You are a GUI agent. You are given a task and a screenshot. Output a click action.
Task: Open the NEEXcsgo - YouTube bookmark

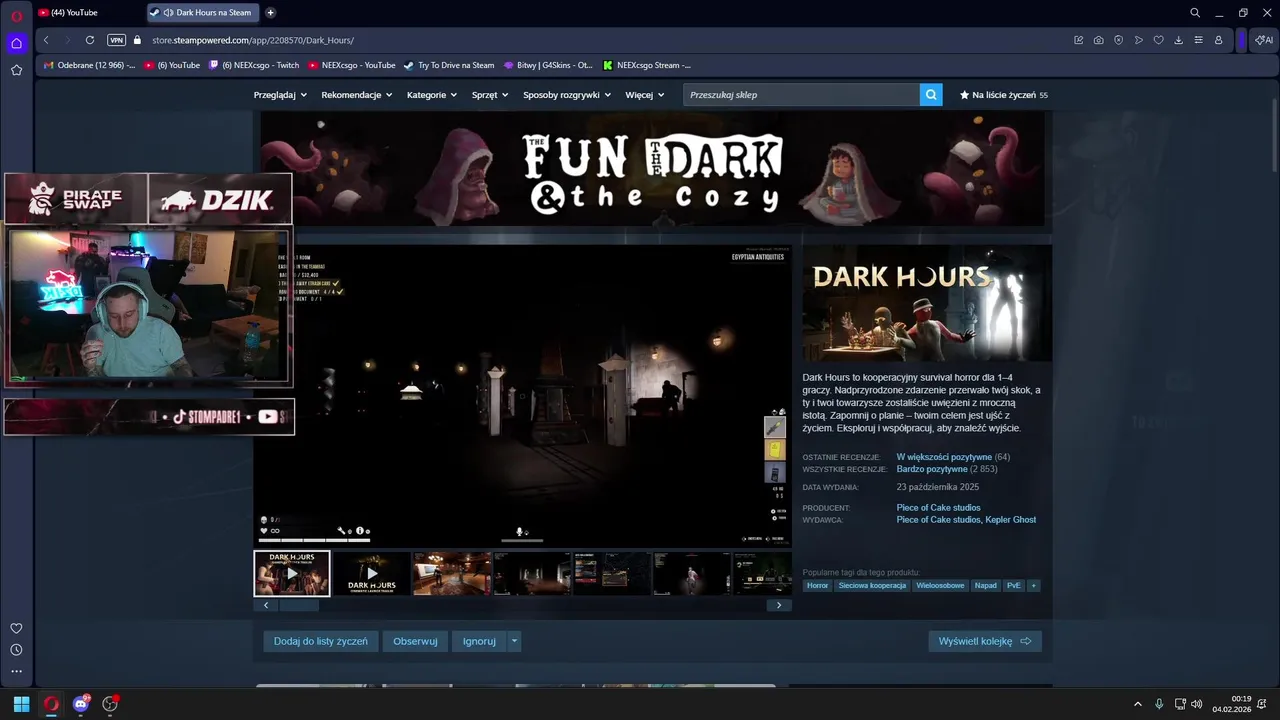click(x=352, y=65)
